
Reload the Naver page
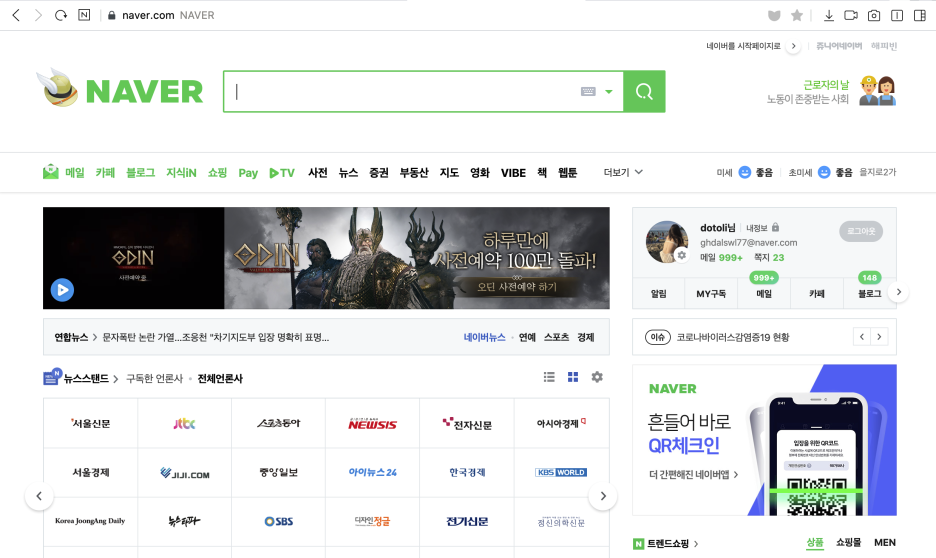61,15
